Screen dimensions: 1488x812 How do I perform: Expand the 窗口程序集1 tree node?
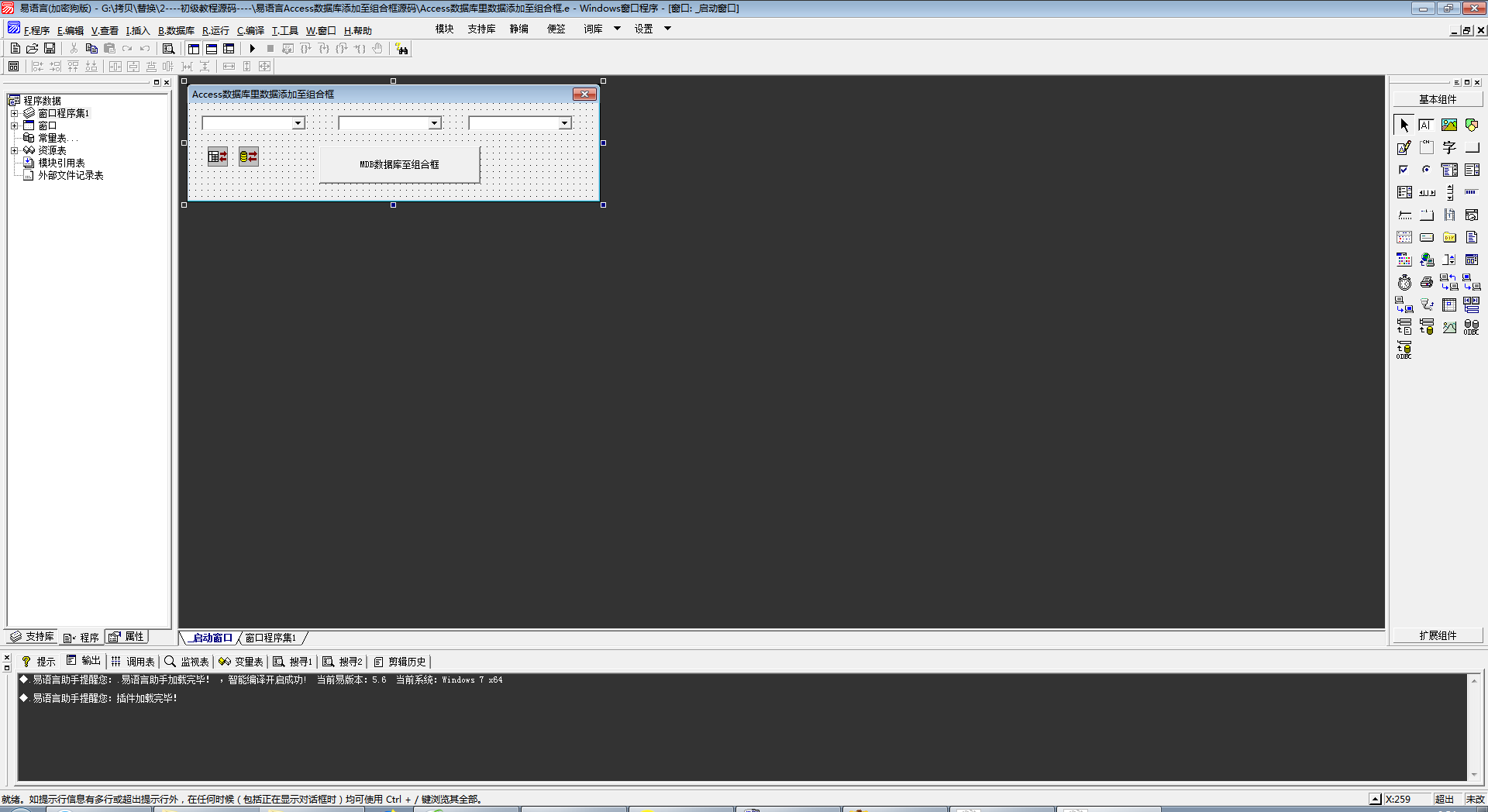(x=14, y=113)
